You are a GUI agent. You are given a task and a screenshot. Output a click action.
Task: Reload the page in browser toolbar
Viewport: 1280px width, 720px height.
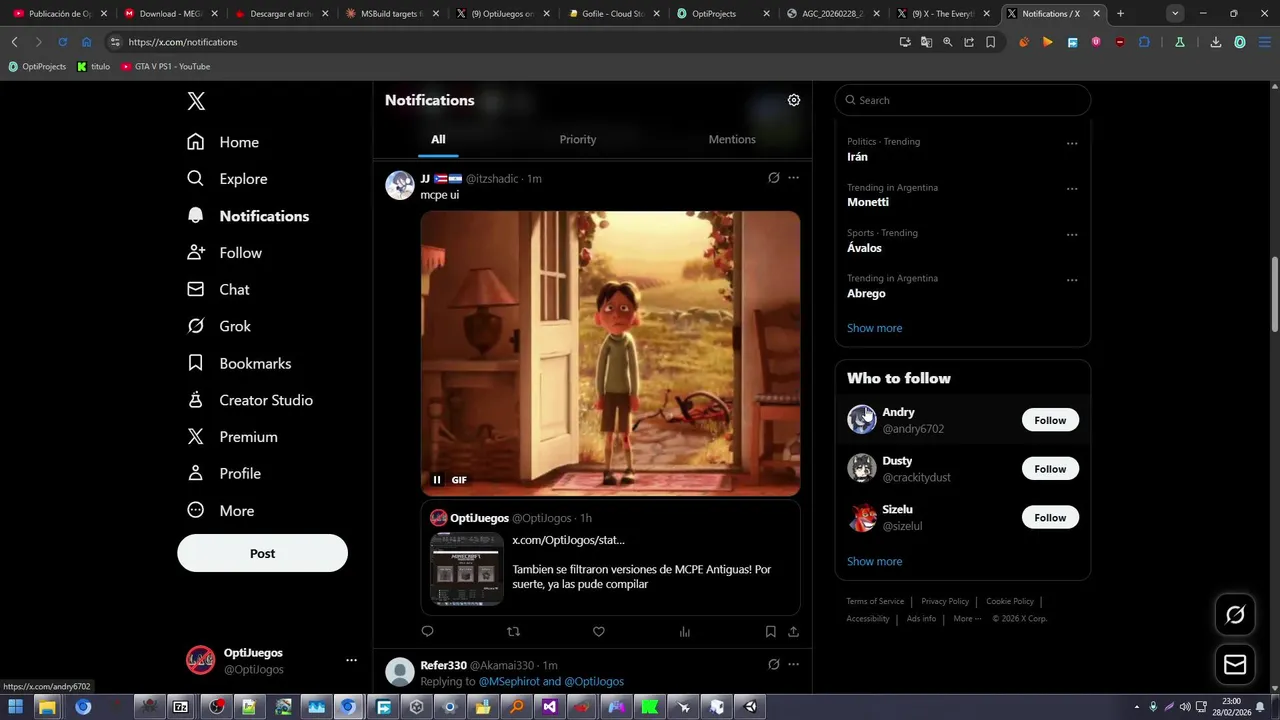(x=62, y=42)
